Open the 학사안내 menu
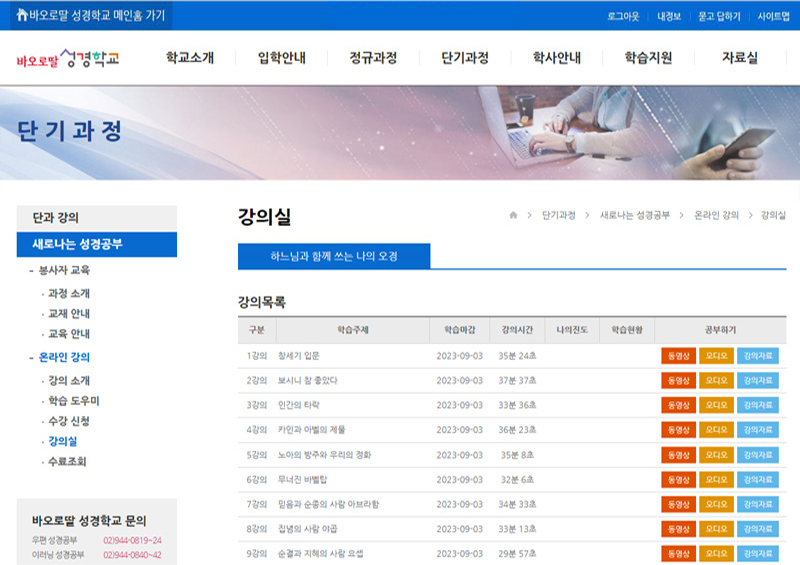The height and width of the screenshot is (565, 800). pos(557,58)
